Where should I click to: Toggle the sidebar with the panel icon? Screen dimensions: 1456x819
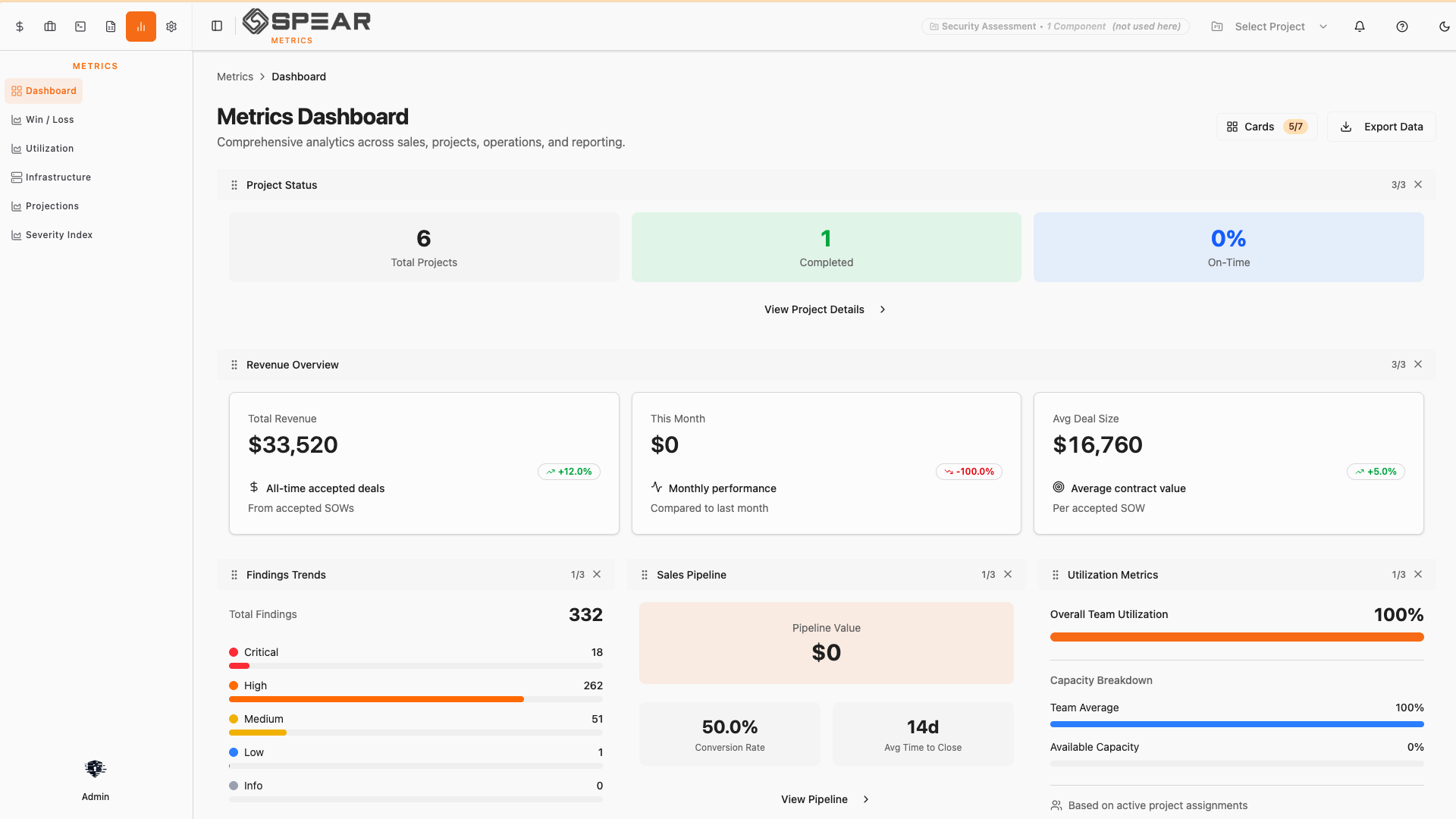217,25
